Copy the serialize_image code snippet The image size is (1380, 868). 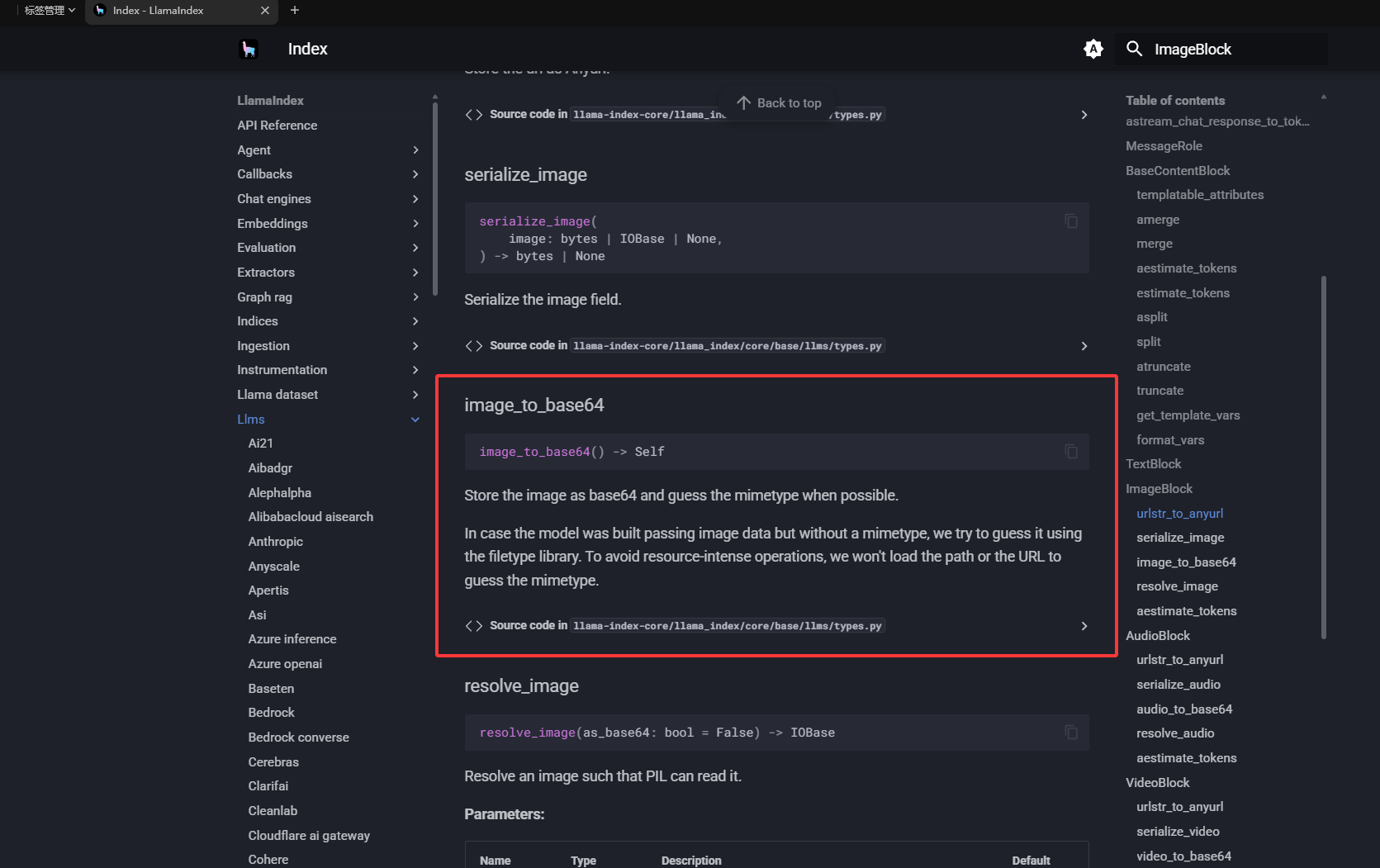coord(1071,221)
